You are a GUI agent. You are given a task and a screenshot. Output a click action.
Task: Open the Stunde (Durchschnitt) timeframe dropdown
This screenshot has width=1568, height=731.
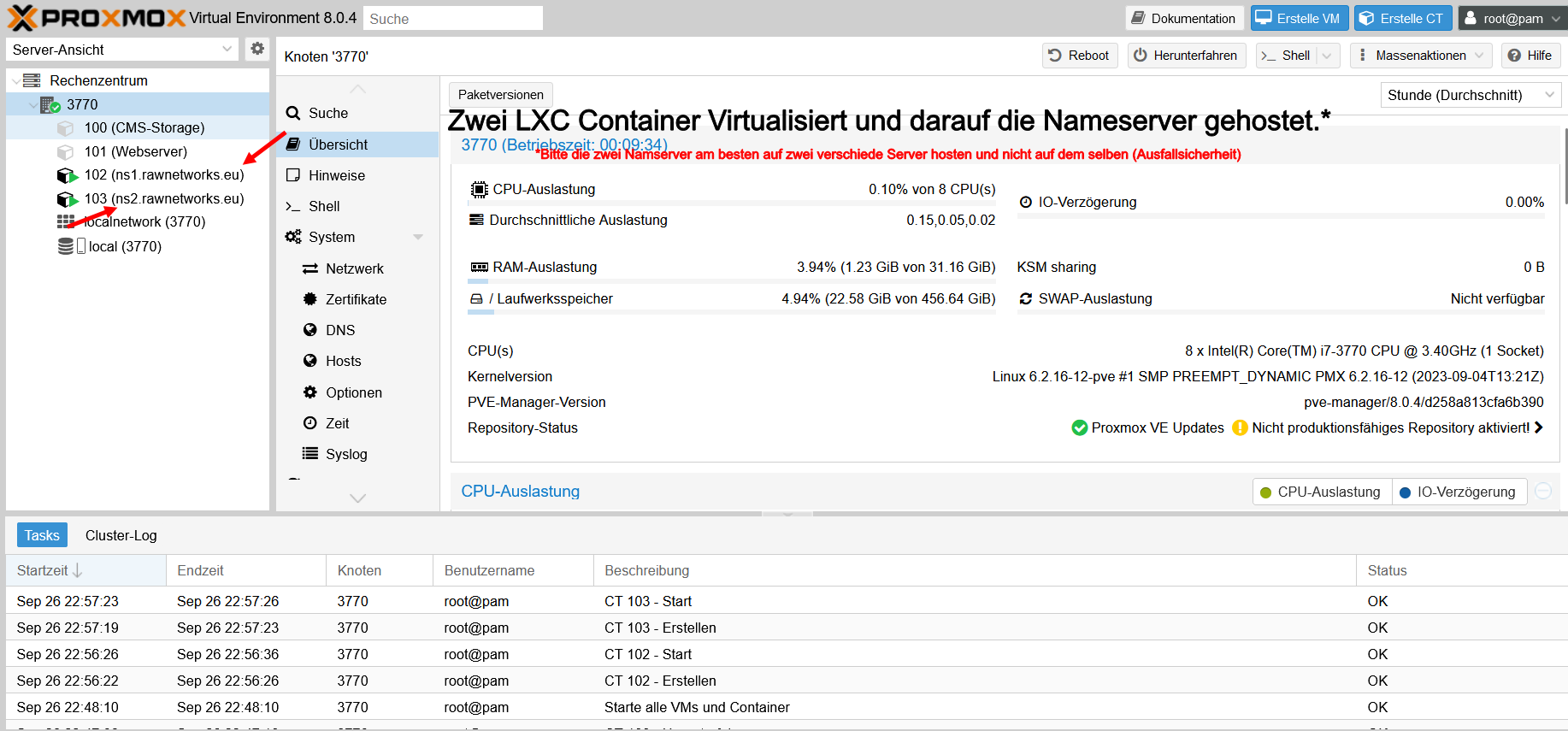click(1550, 95)
